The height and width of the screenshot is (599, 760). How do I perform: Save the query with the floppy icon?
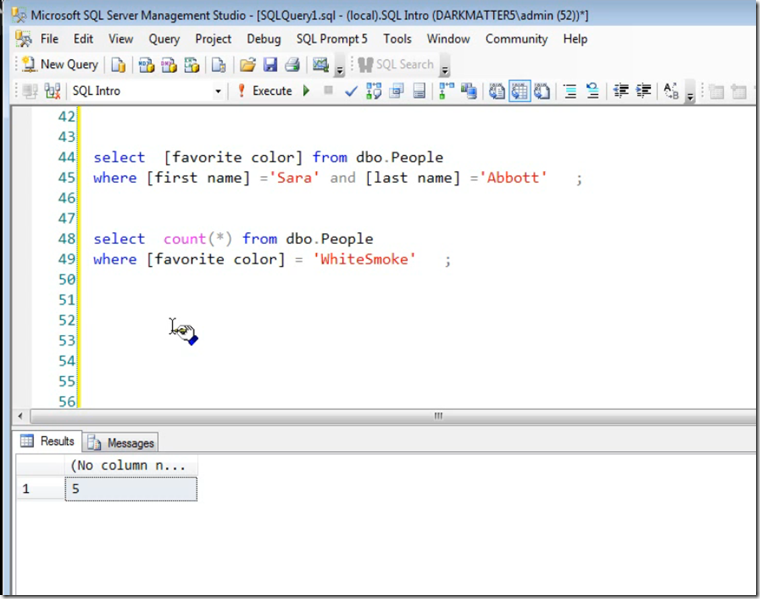click(x=270, y=64)
